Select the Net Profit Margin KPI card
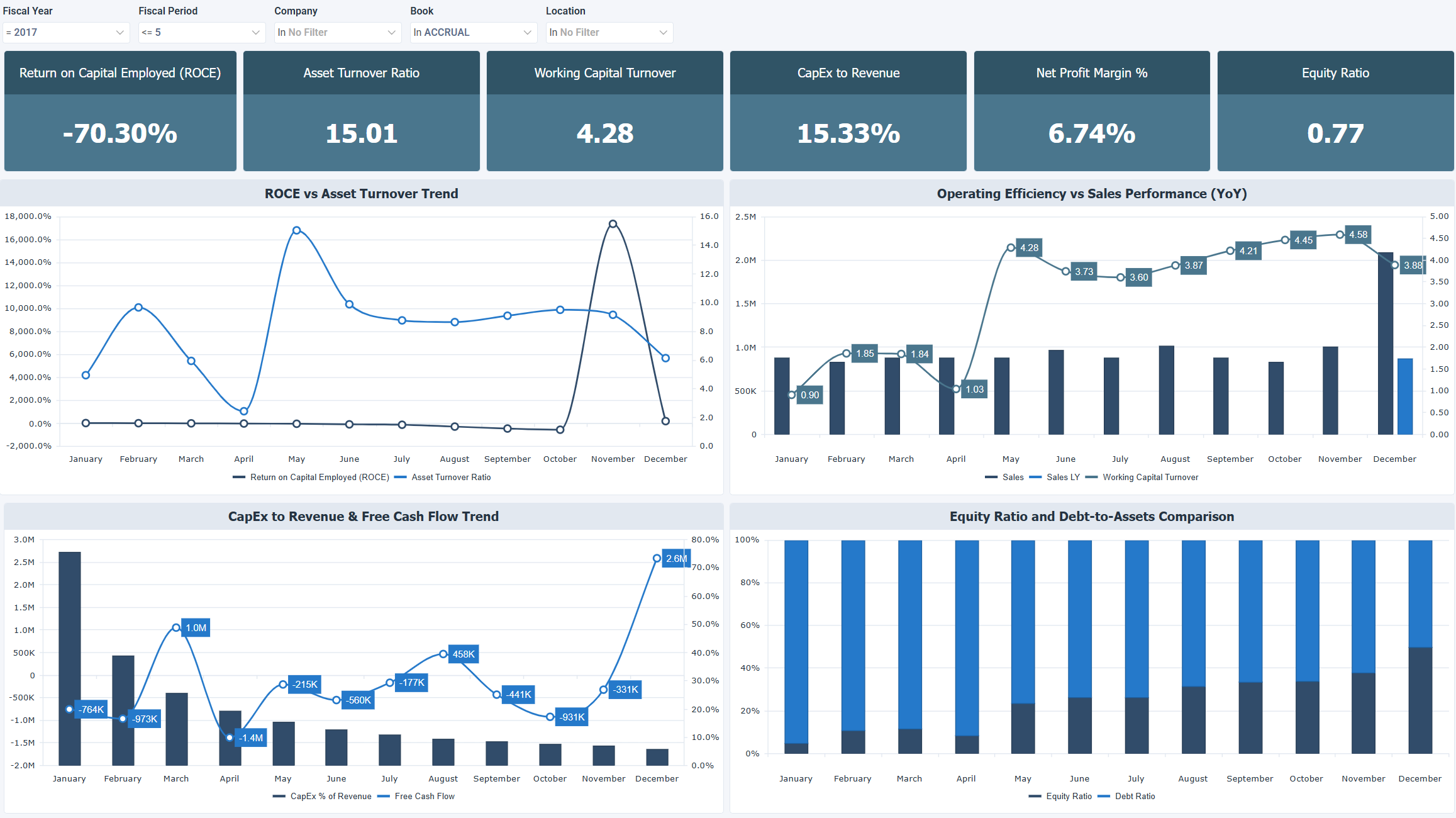 (x=1092, y=111)
